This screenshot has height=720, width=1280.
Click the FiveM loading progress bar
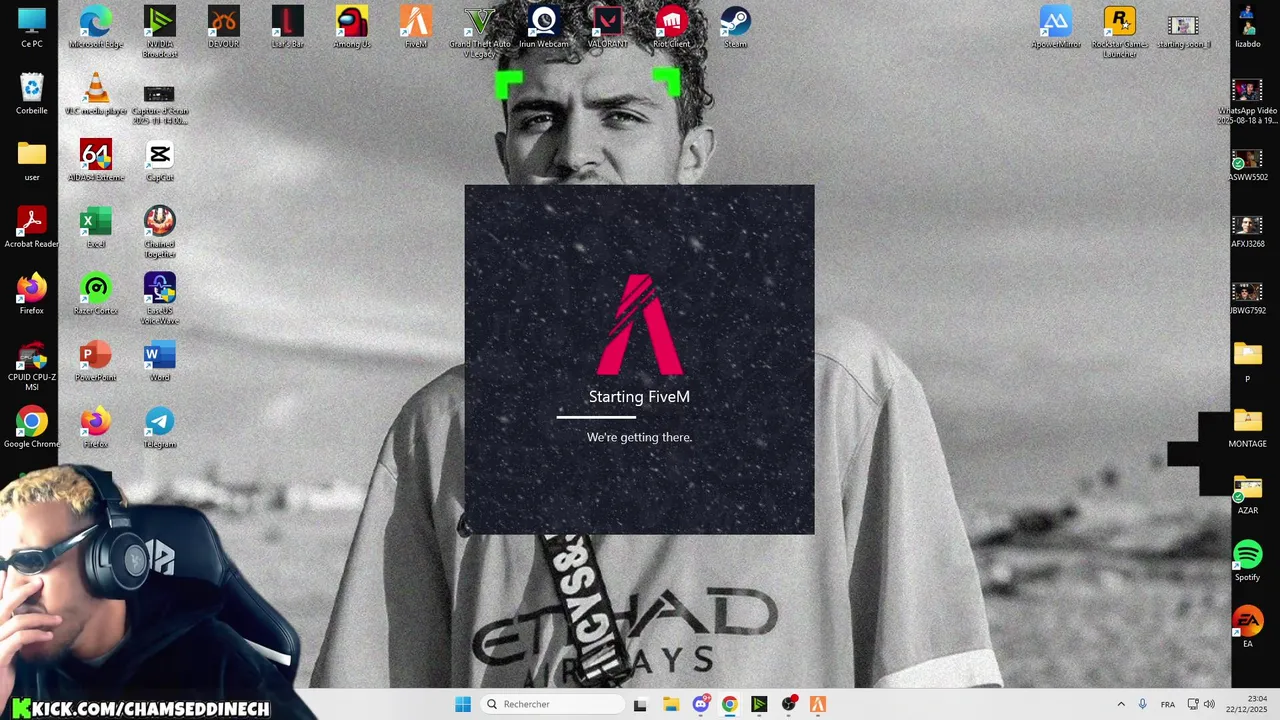click(639, 417)
